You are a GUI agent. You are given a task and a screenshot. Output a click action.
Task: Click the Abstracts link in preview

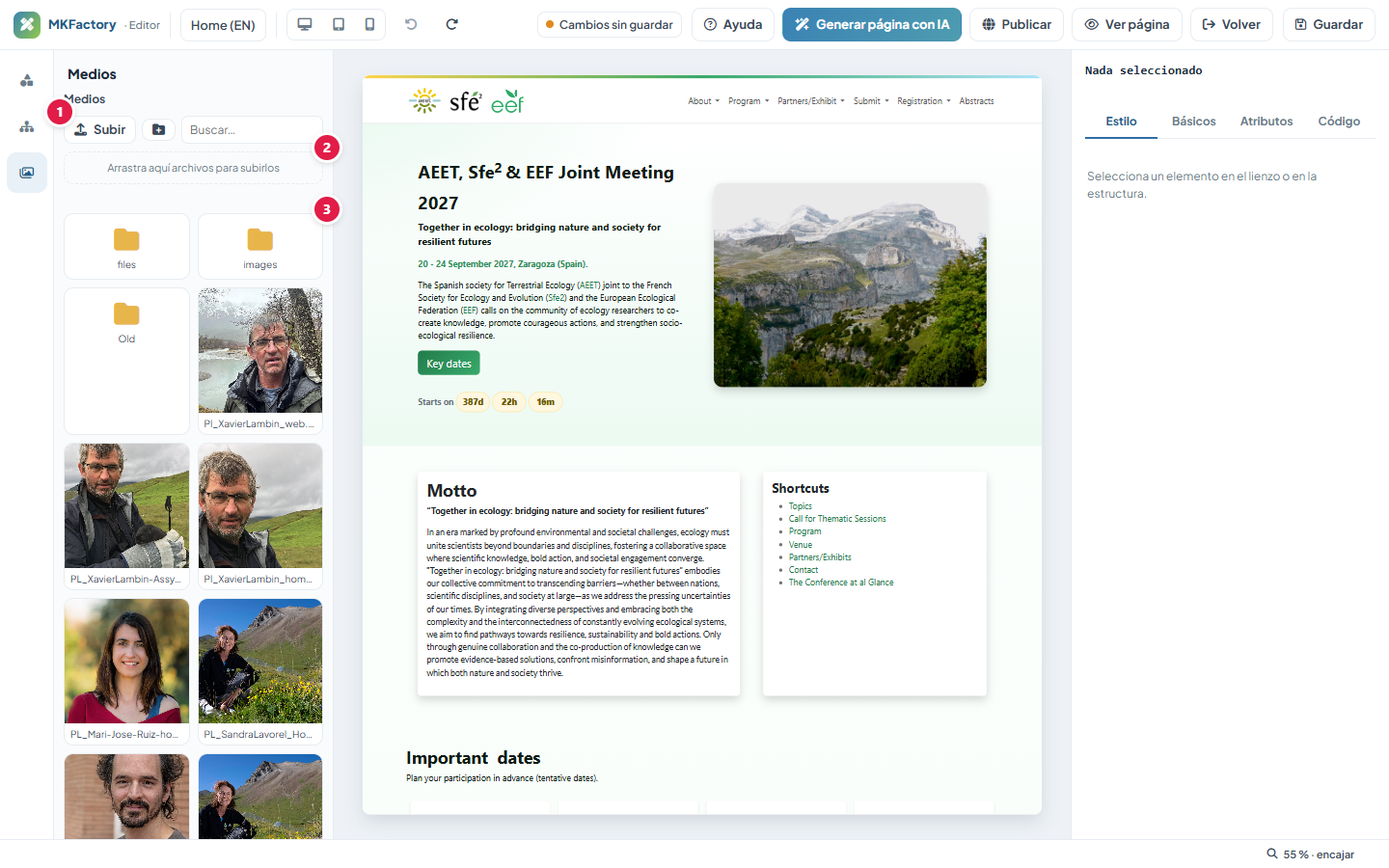(x=976, y=101)
